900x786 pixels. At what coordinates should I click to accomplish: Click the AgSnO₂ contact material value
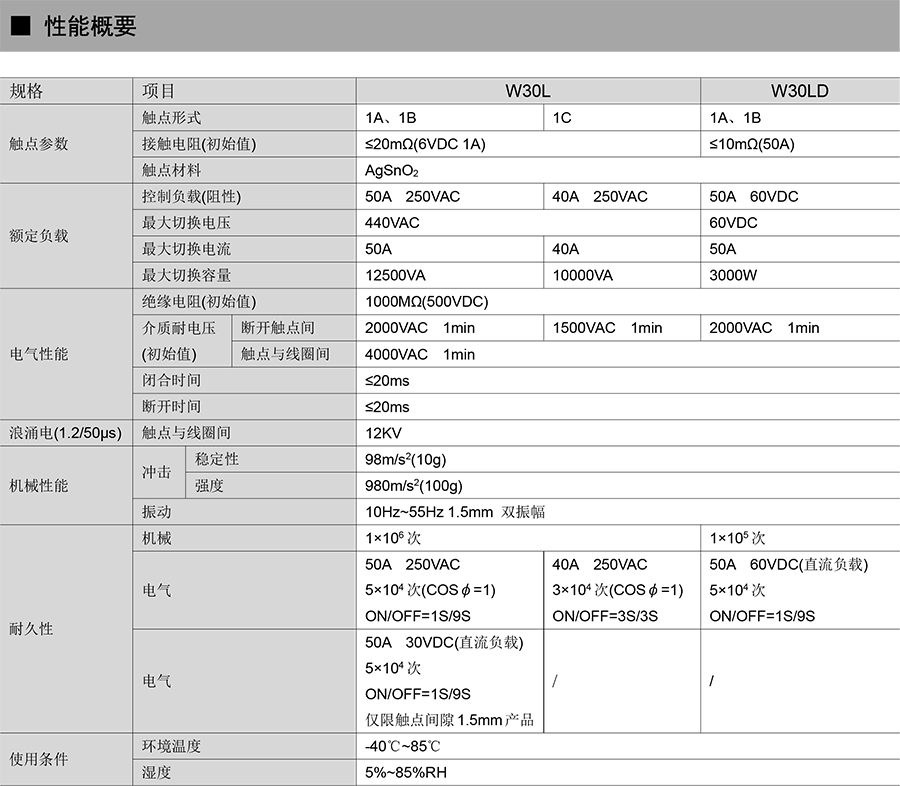(392, 171)
